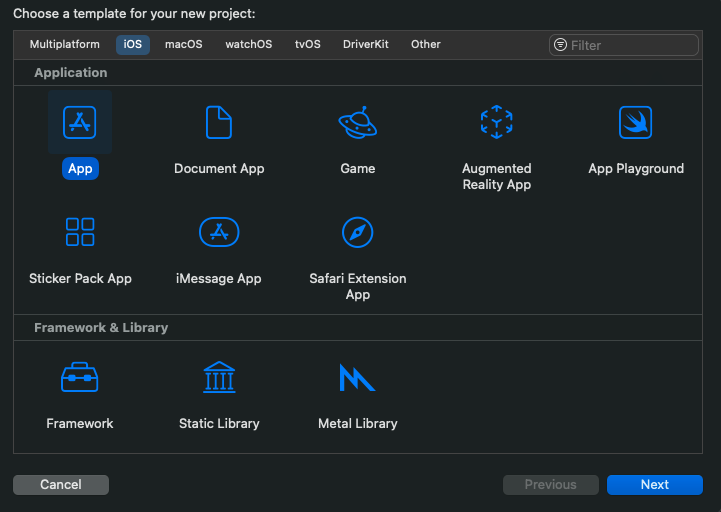Choose the Metal Library icon
This screenshot has height=512, width=721.
click(357, 377)
